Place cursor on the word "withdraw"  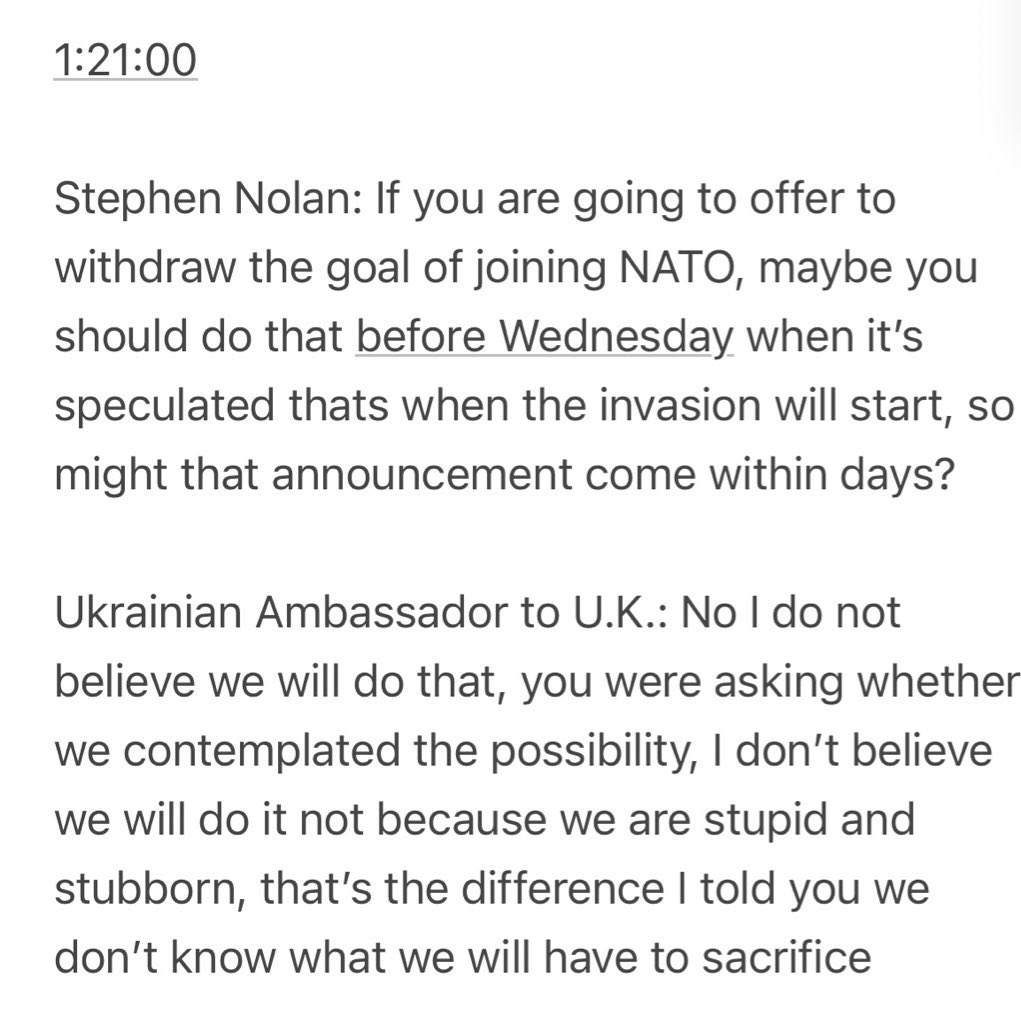pyautogui.click(x=145, y=267)
